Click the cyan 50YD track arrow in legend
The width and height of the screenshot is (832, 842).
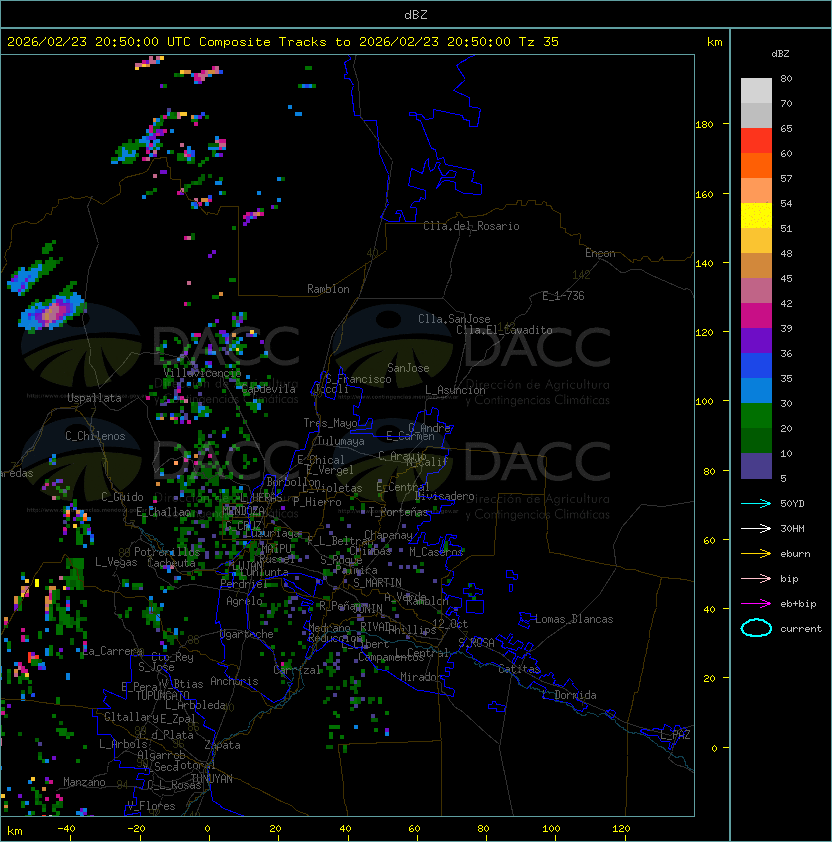[756, 503]
